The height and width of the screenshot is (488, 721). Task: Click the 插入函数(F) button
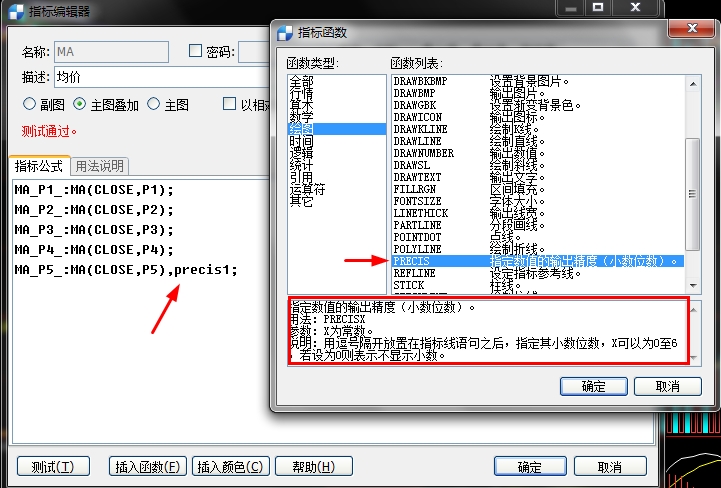(148, 467)
